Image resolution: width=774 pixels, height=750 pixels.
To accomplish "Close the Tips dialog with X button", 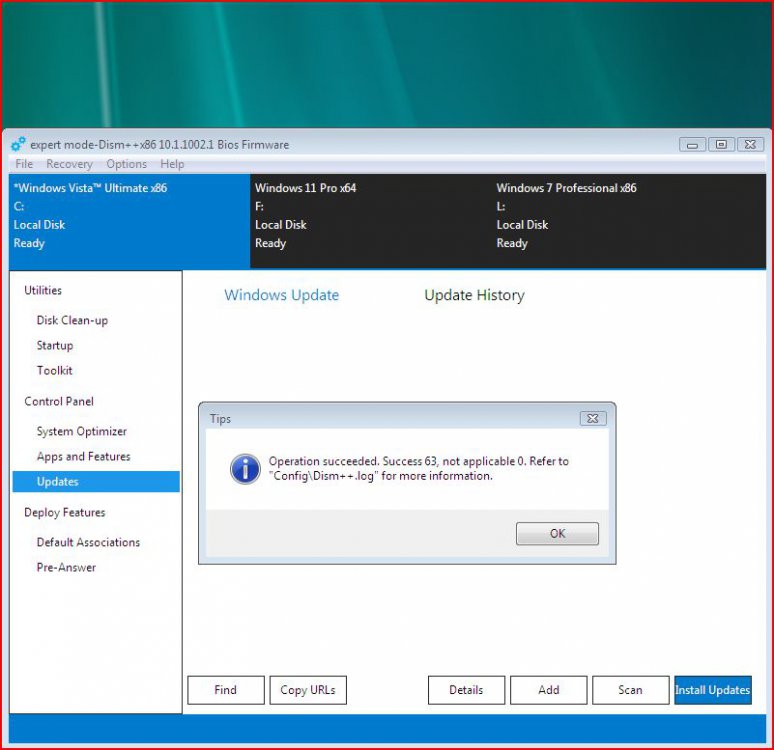I will (593, 419).
